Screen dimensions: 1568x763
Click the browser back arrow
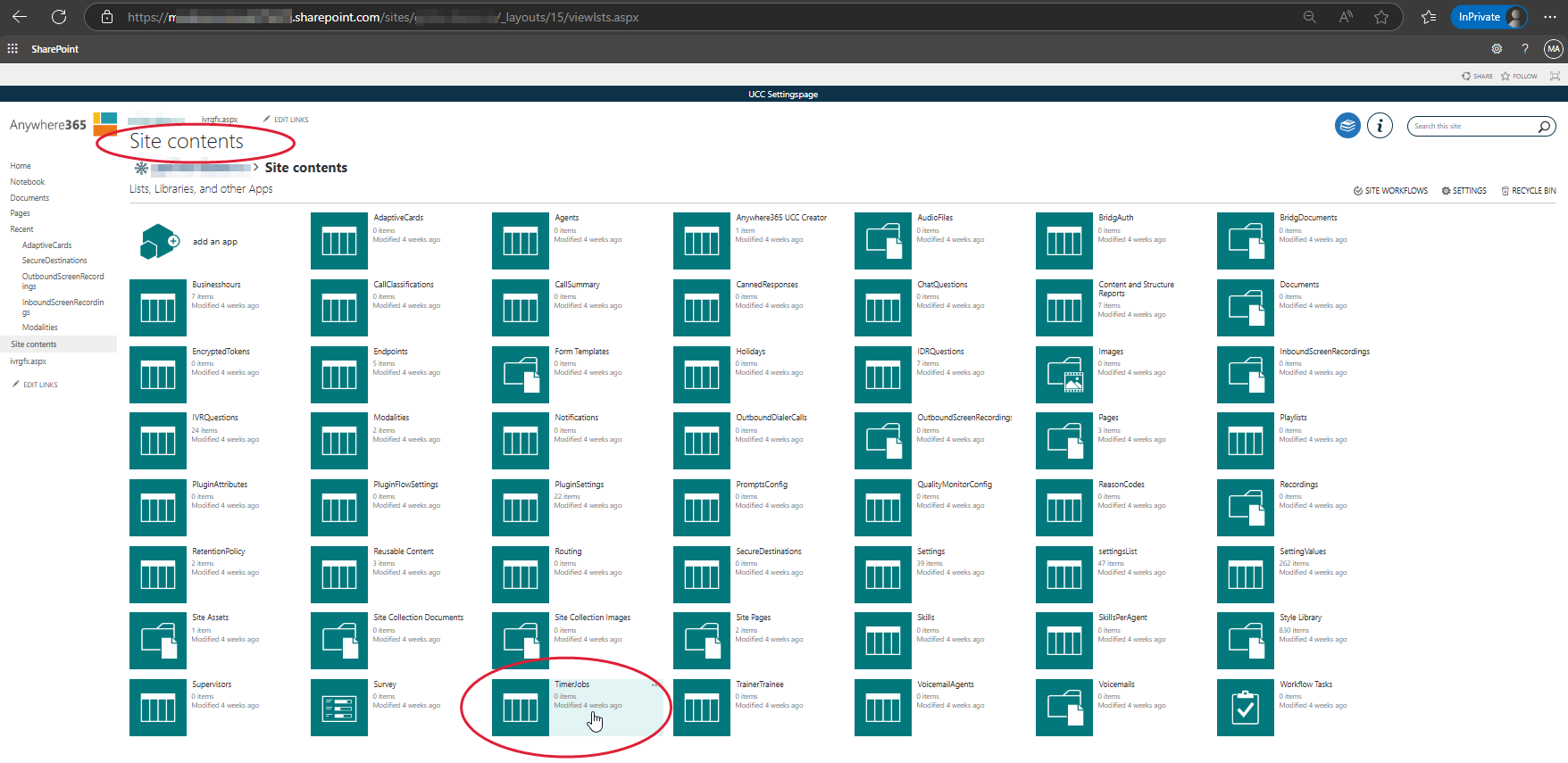tap(20, 17)
